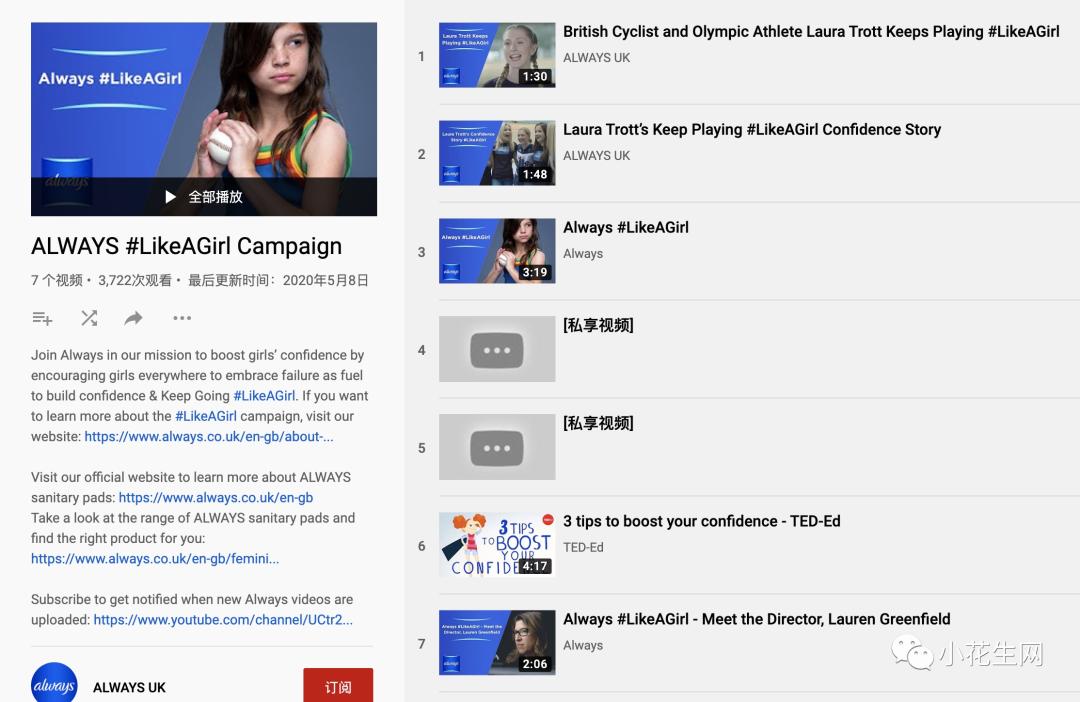This screenshot has height=702, width=1080.
Task: Open the youtube.com/channel/UCtr2 link
Action: click(x=223, y=620)
